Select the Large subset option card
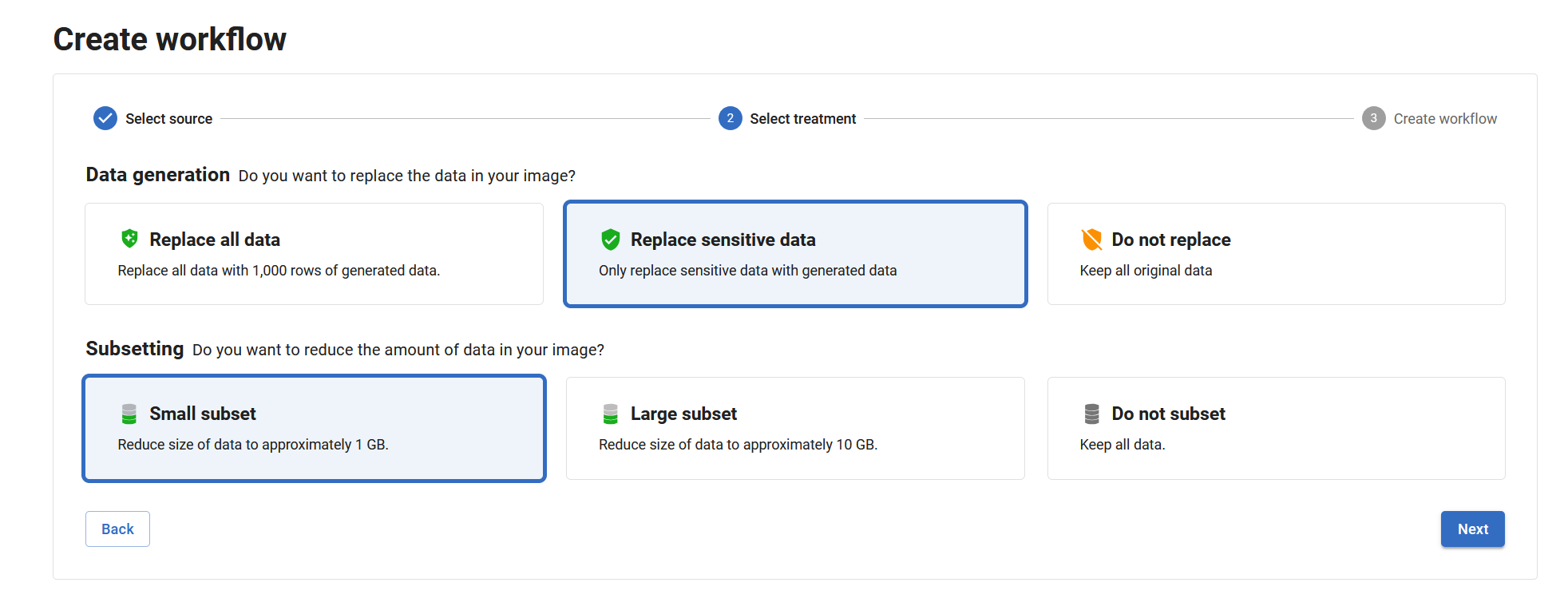 pyautogui.click(x=795, y=428)
